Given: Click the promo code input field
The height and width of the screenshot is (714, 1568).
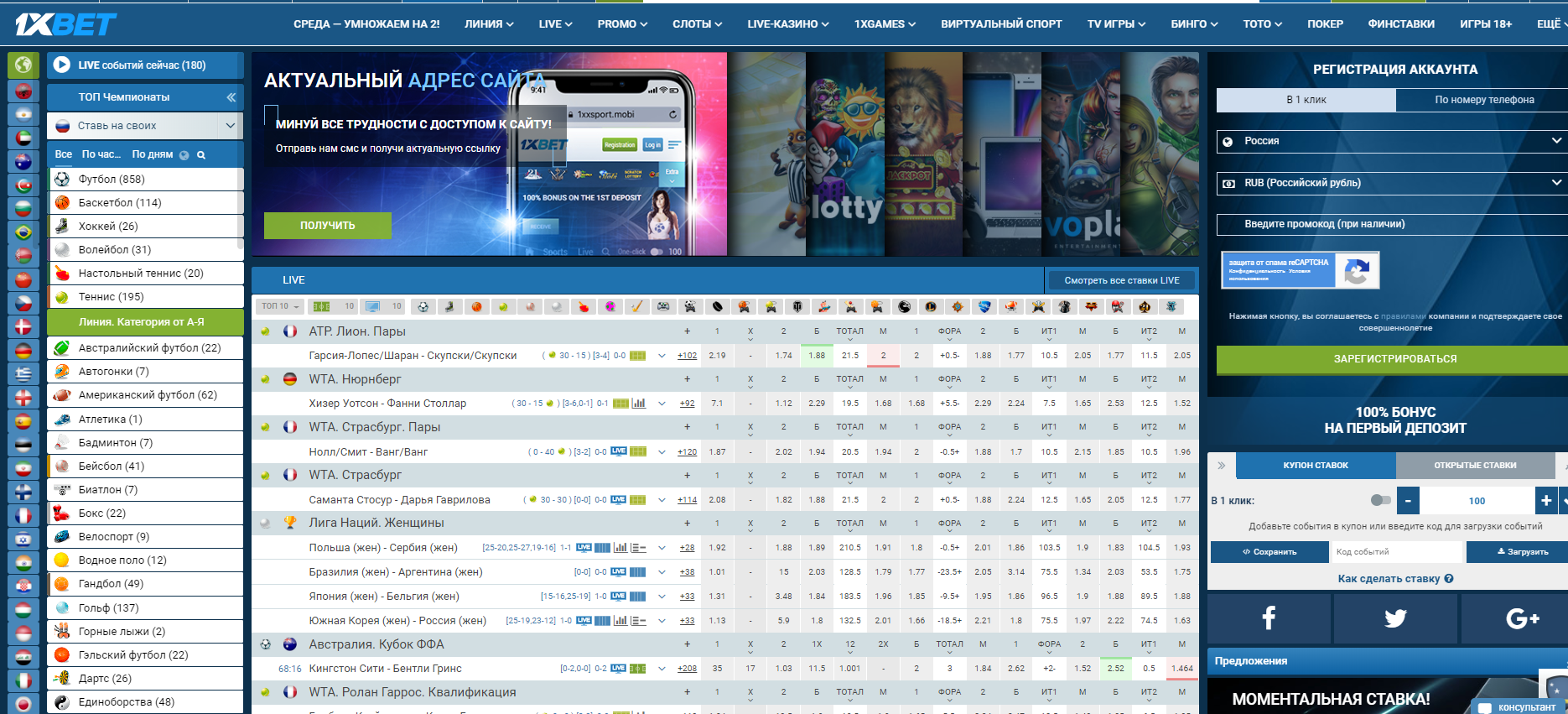Looking at the screenshot, I should [1392, 224].
